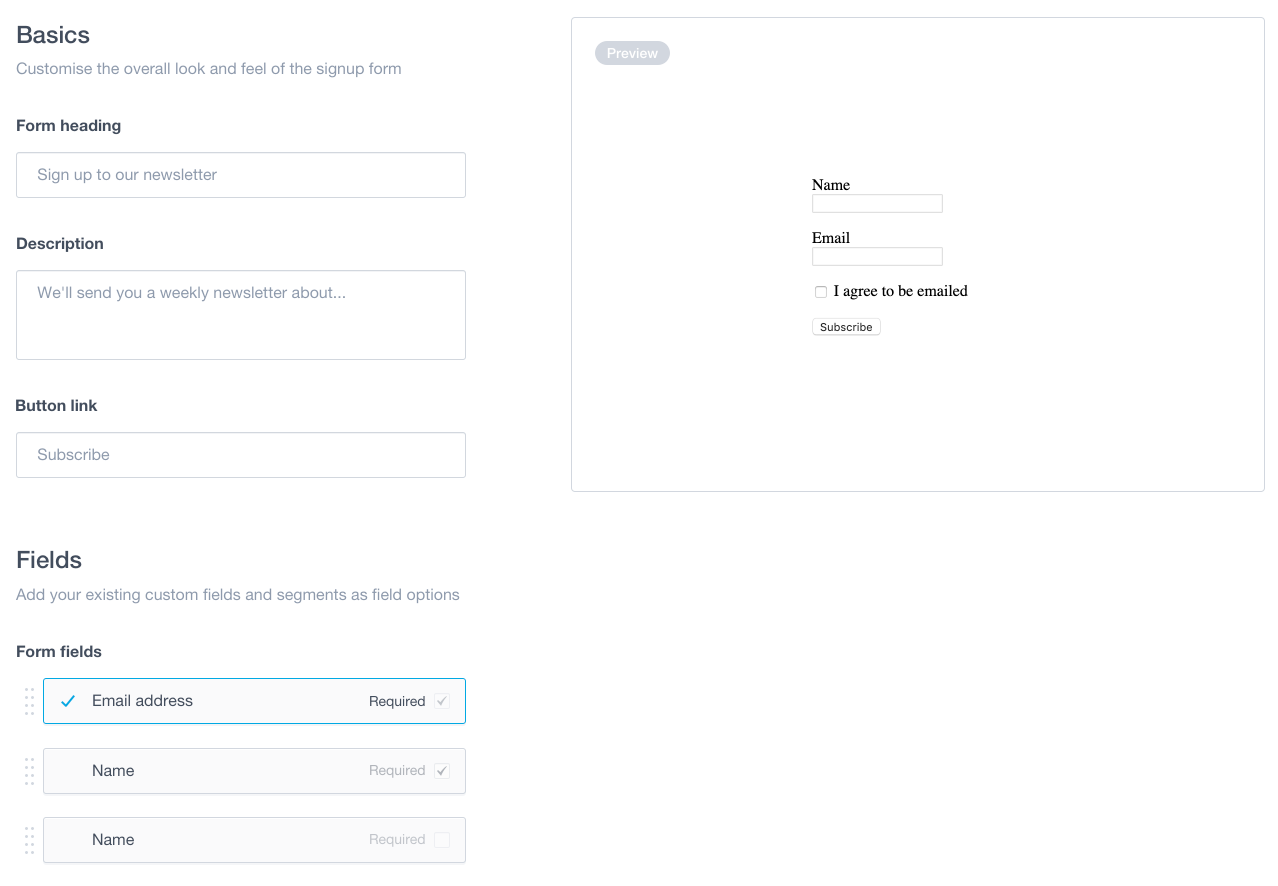The width and height of the screenshot is (1278, 886).
Task: Toggle the Required checkbox for Email address
Action: pyautogui.click(x=441, y=701)
